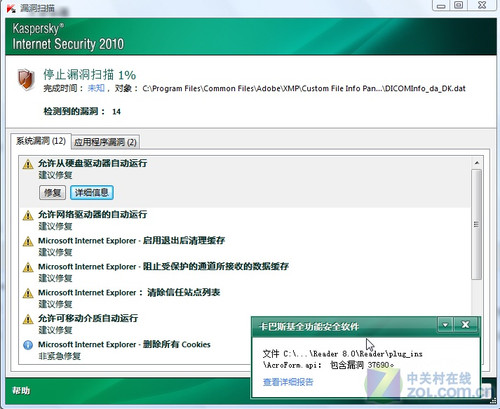Click the scrollbar up arrow
500x409 pixels.
(477, 163)
